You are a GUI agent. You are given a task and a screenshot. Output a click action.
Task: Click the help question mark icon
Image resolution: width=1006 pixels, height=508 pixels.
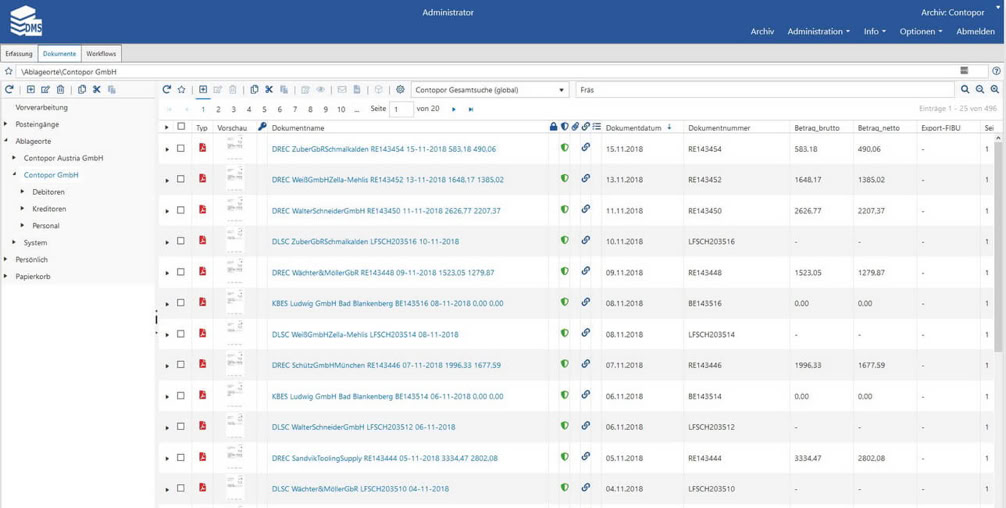click(996, 71)
